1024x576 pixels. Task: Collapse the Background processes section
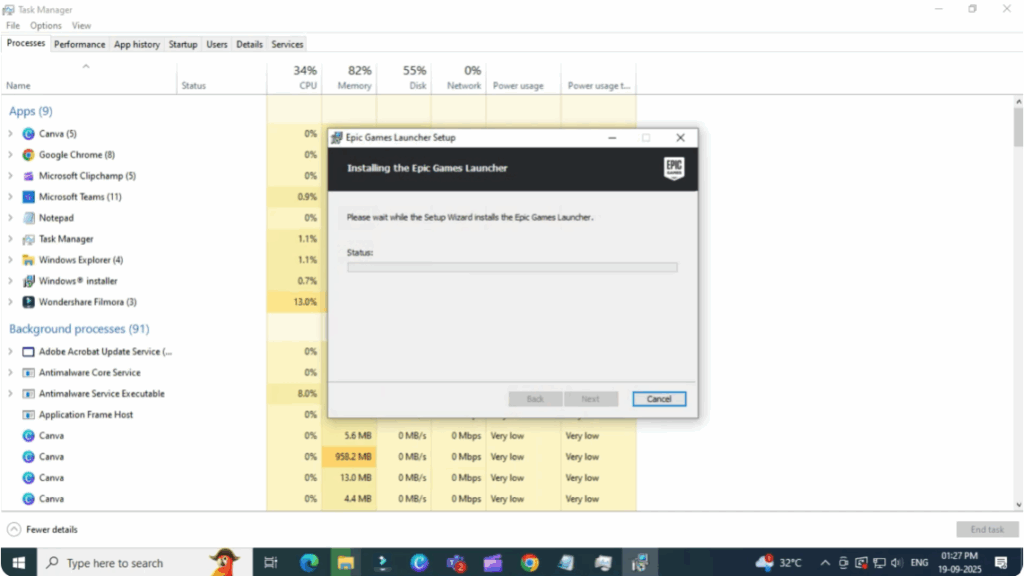click(78, 328)
